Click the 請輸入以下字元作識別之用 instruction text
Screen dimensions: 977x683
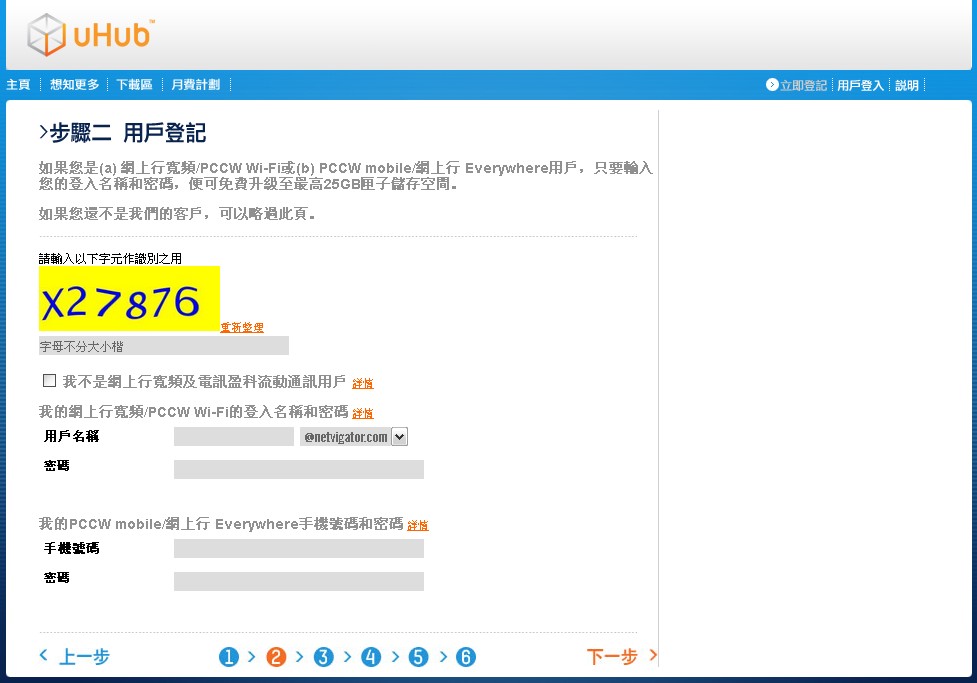[110, 259]
